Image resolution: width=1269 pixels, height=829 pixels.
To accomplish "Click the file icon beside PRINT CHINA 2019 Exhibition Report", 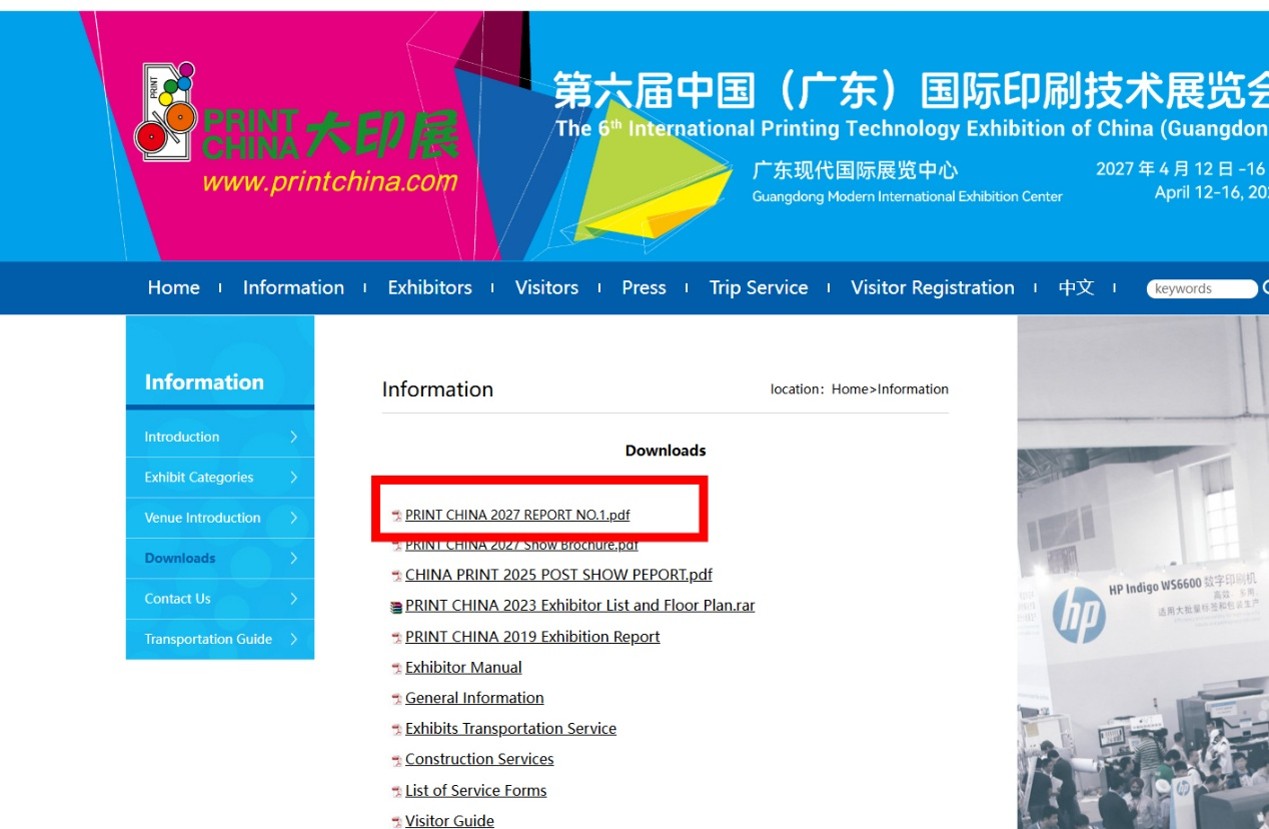I will [397, 638].
